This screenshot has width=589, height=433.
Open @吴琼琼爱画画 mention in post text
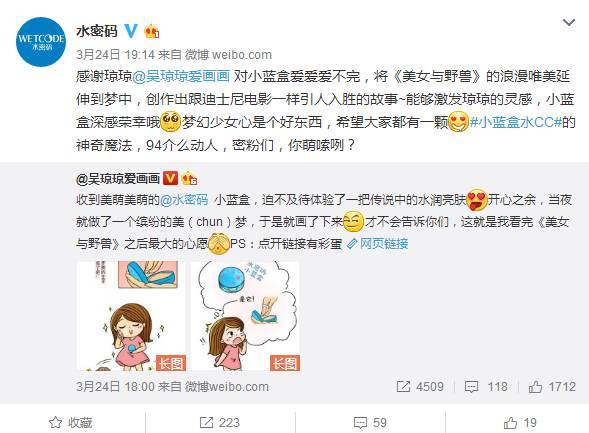click(181, 77)
